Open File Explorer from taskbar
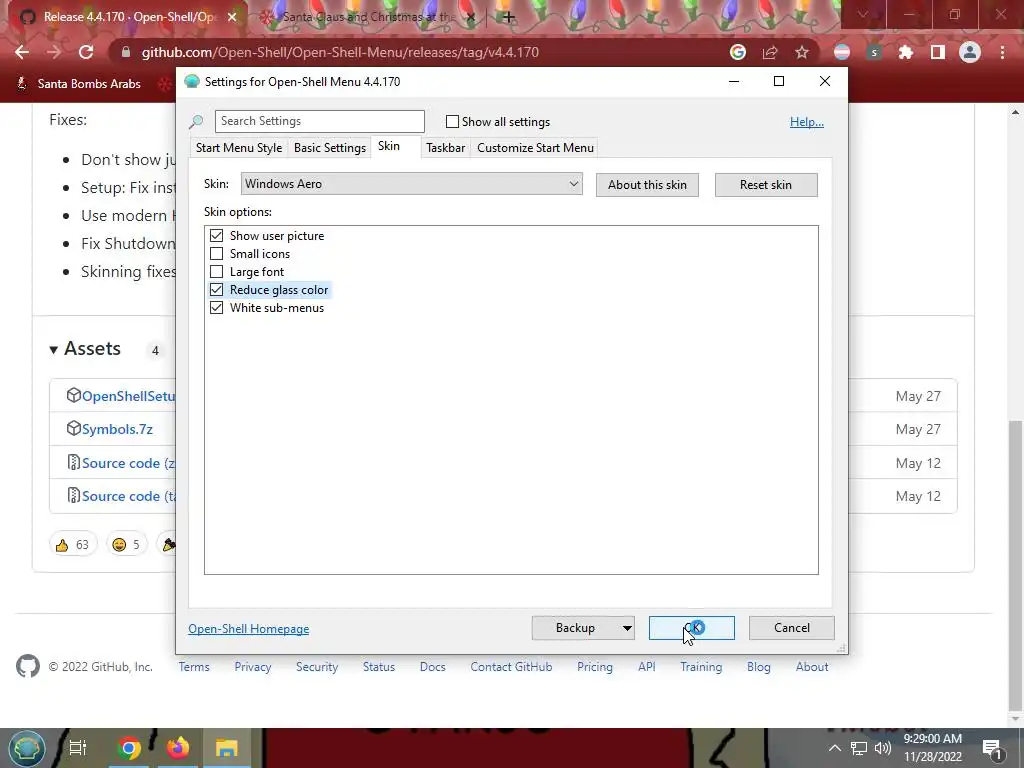1024x768 pixels. (x=227, y=748)
